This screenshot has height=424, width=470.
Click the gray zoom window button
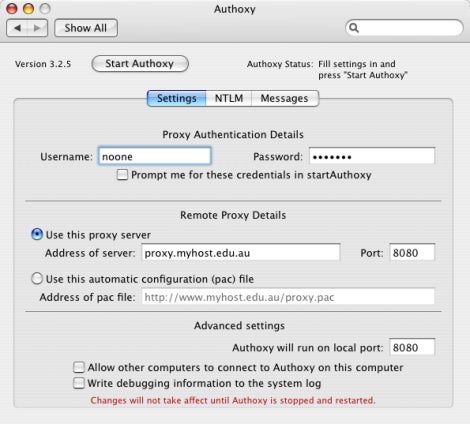[45, 9]
